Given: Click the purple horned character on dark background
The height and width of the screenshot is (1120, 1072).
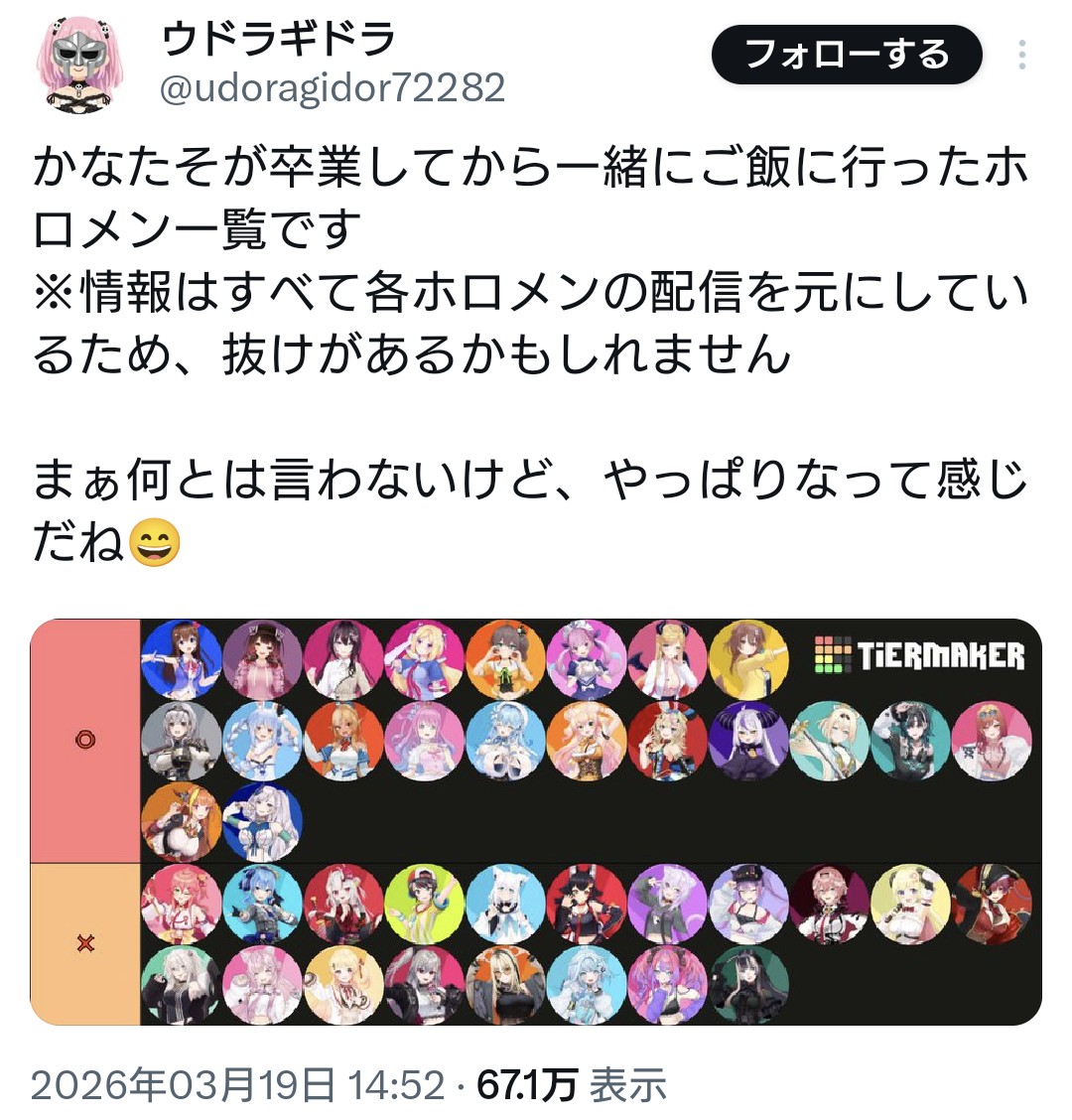Looking at the screenshot, I should point(748,741).
